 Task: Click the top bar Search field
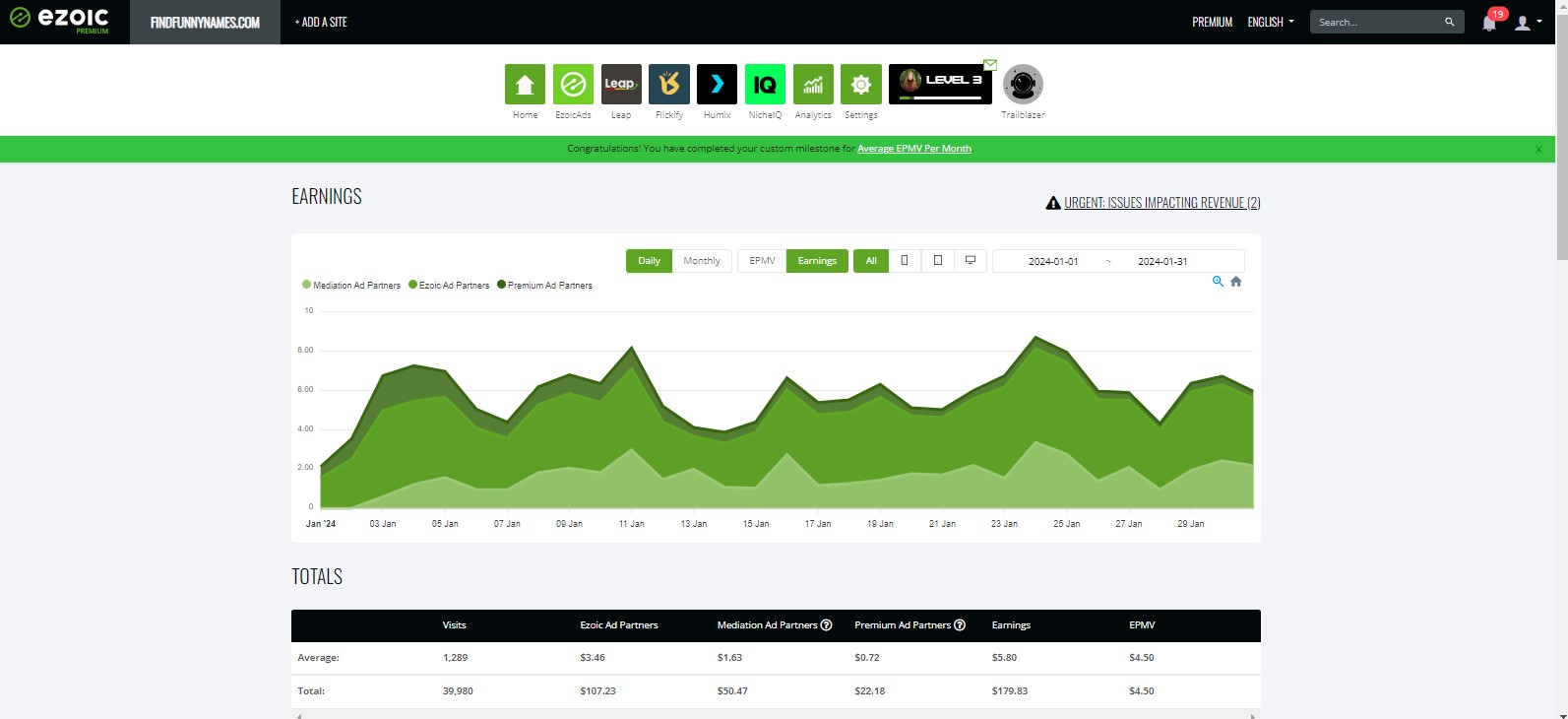(x=1378, y=22)
